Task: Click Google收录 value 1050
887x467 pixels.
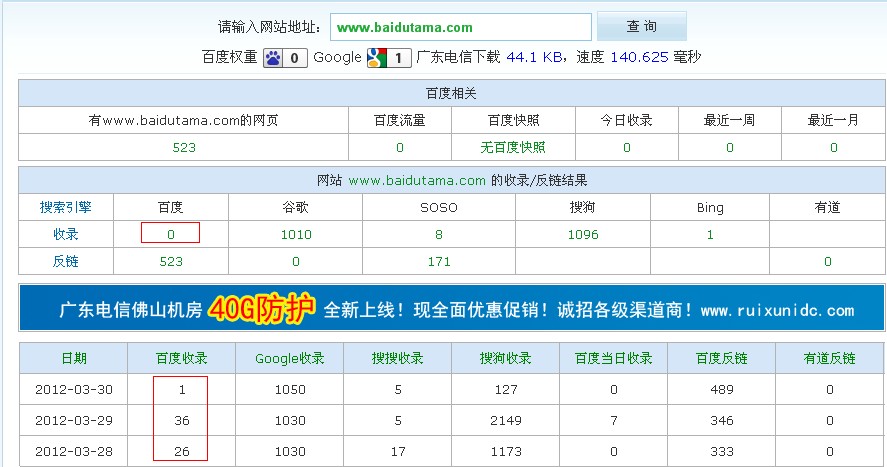Action: (290, 390)
